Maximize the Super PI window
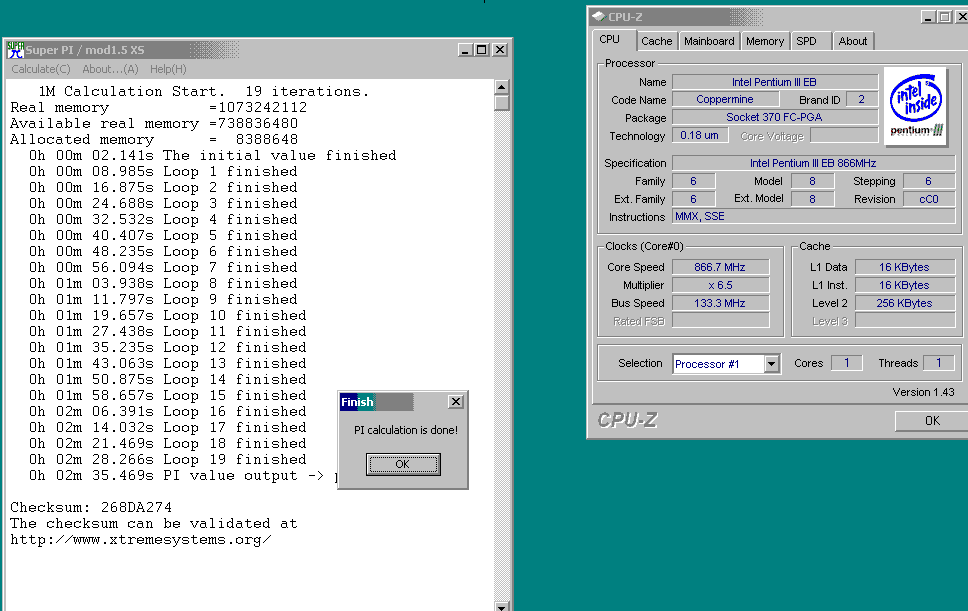The image size is (968, 611). point(482,50)
